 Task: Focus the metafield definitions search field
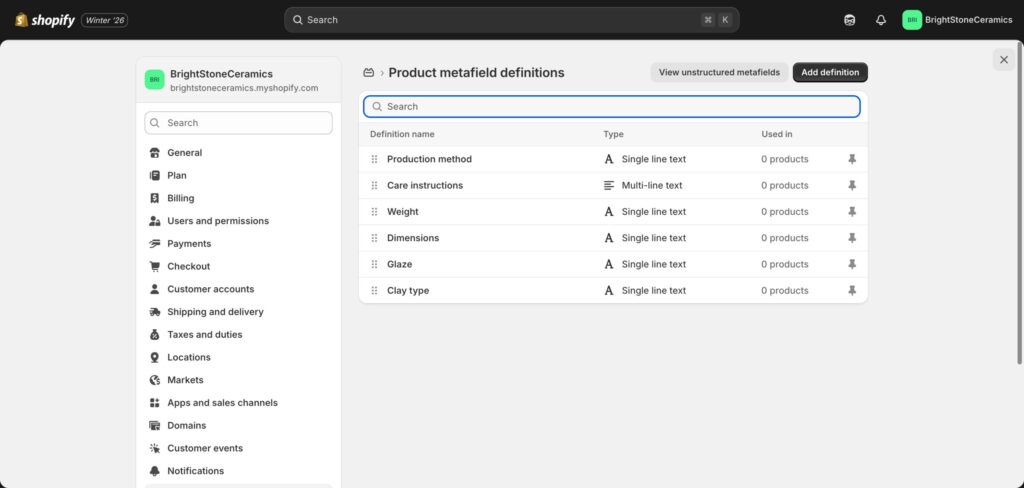[612, 106]
